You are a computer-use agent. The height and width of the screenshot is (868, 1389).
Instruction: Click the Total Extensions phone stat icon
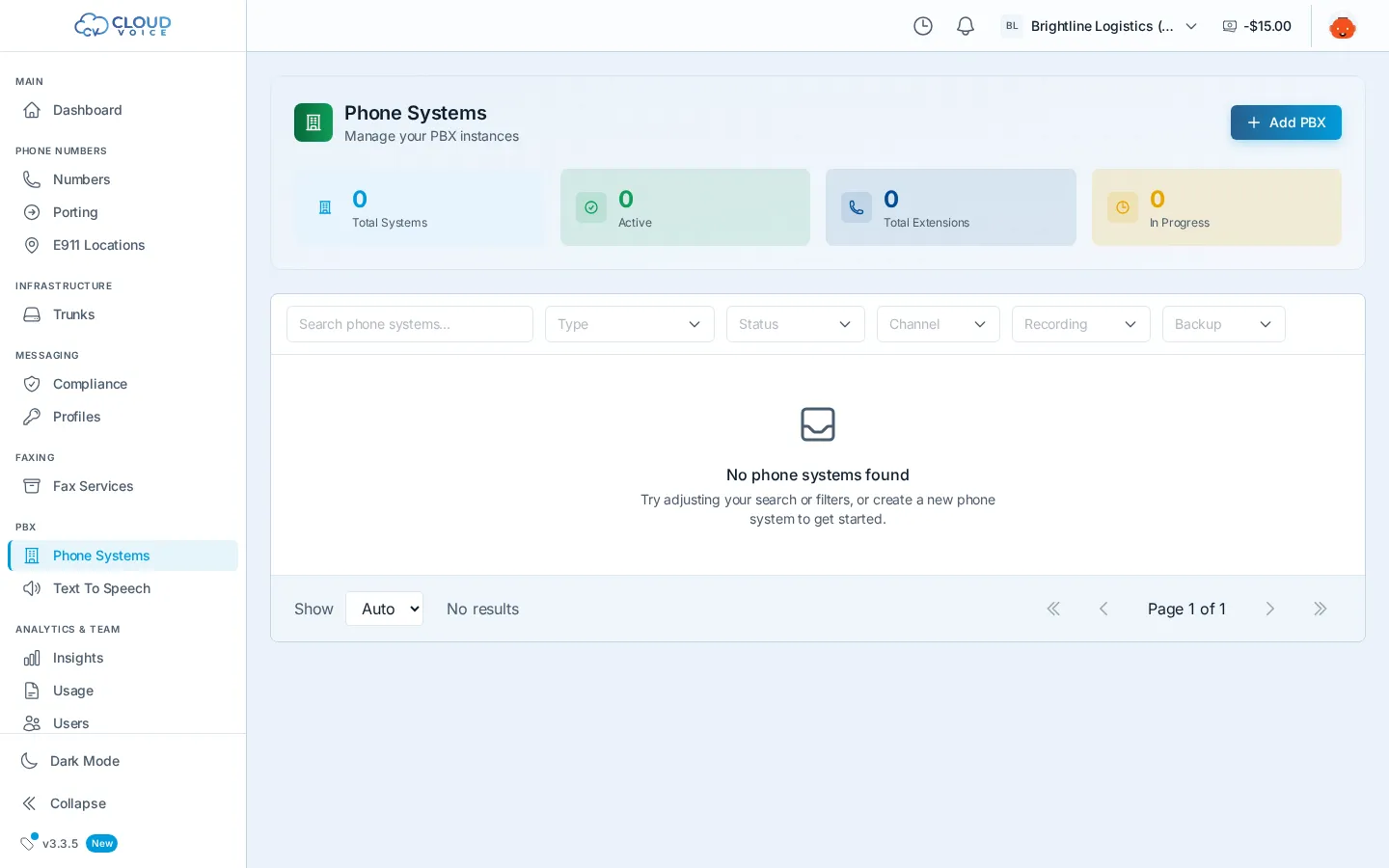pos(857,207)
